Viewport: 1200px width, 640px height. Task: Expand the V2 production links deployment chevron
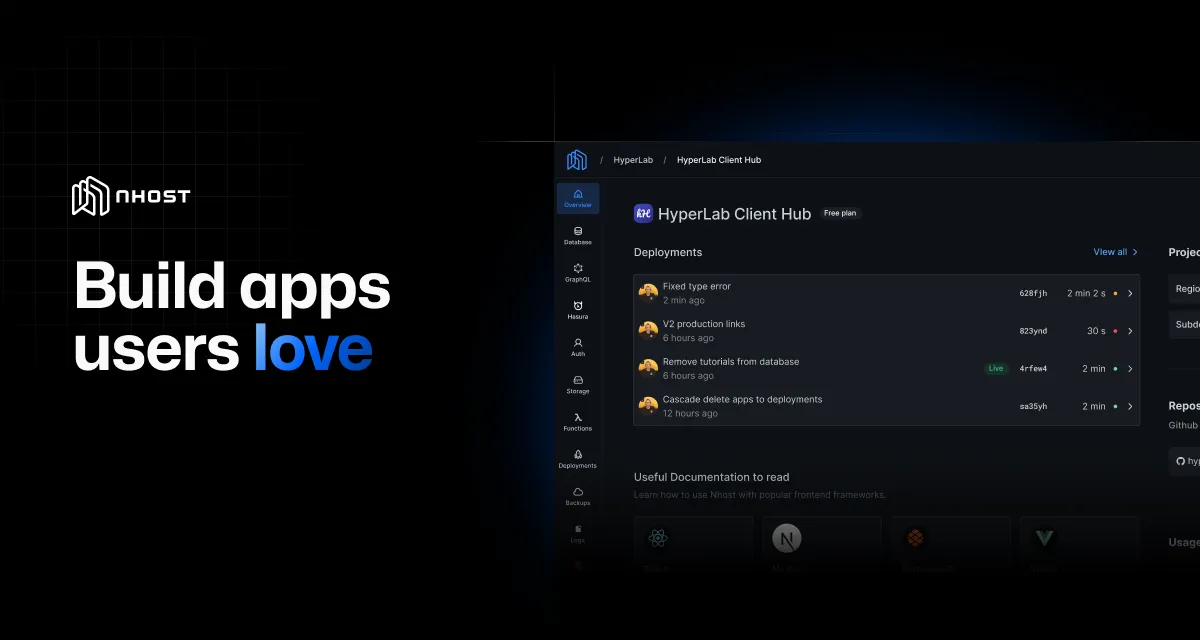tap(1130, 331)
